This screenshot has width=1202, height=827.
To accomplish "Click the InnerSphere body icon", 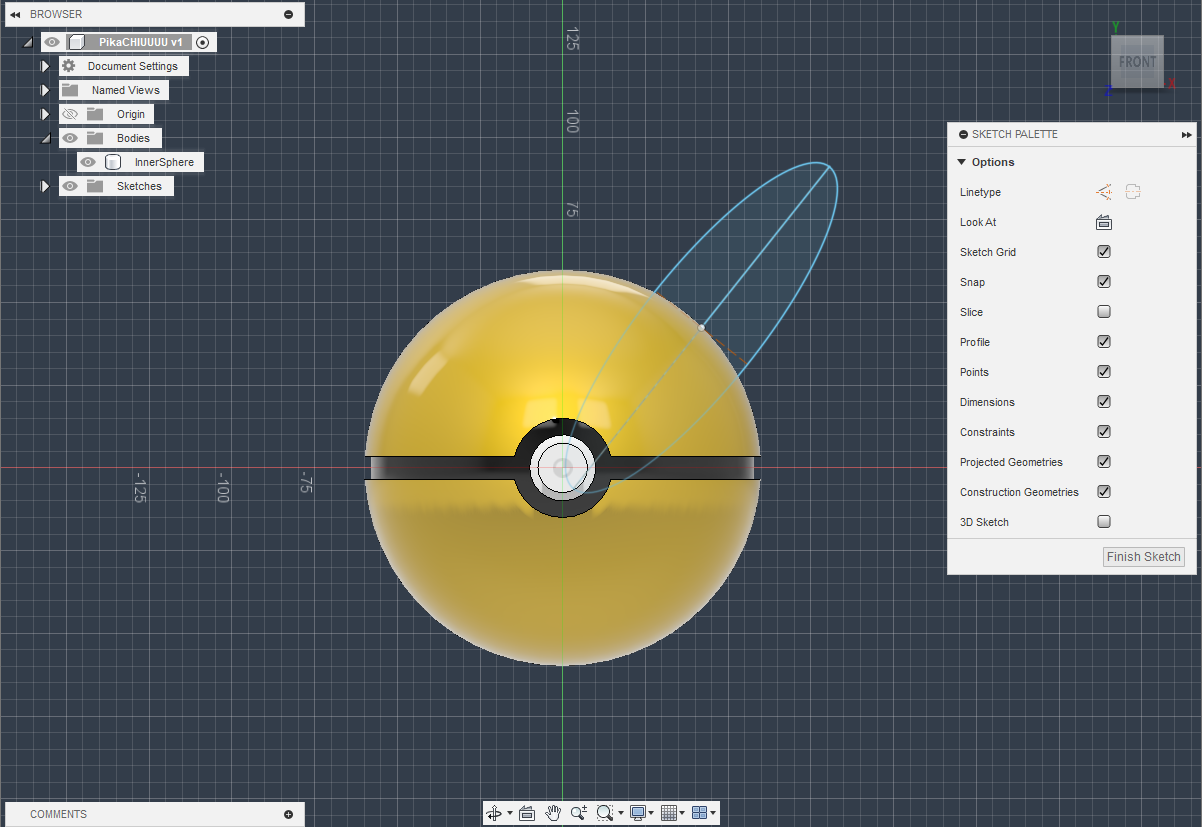I will (114, 162).
